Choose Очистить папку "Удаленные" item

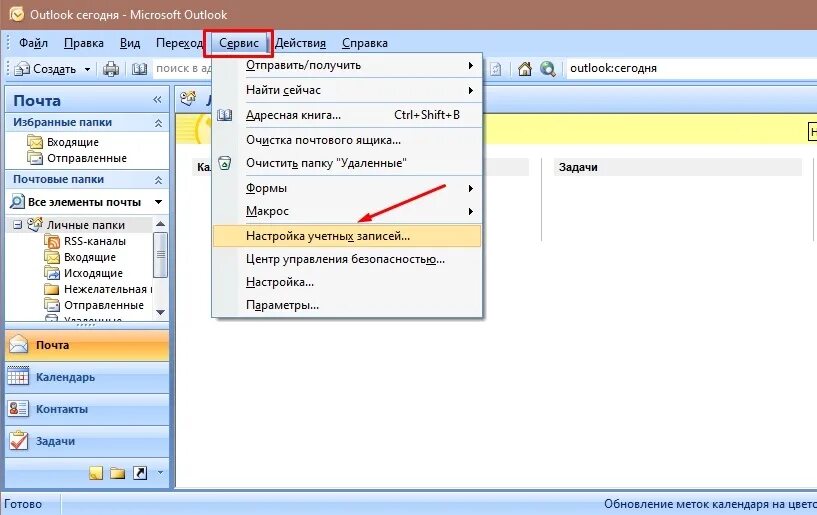click(x=347, y=163)
